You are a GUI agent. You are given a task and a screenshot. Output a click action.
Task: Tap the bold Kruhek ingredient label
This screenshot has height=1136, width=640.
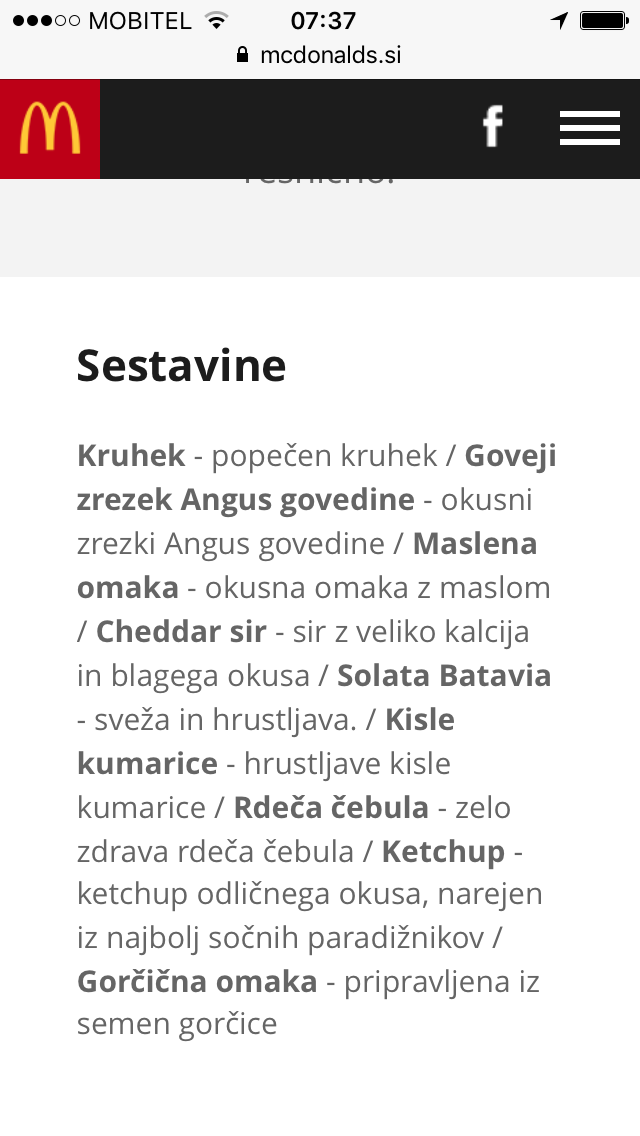click(x=131, y=456)
